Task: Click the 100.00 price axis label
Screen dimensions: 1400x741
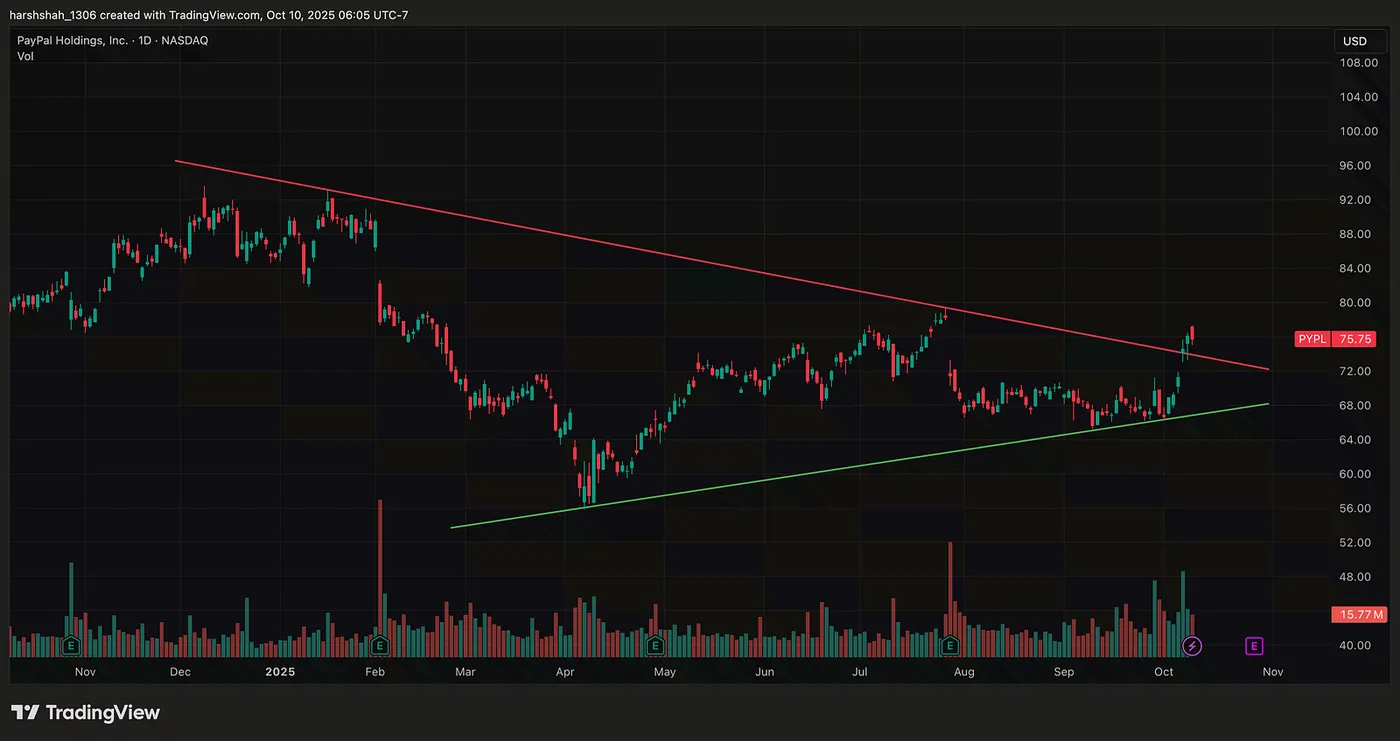Action: [x=1359, y=131]
